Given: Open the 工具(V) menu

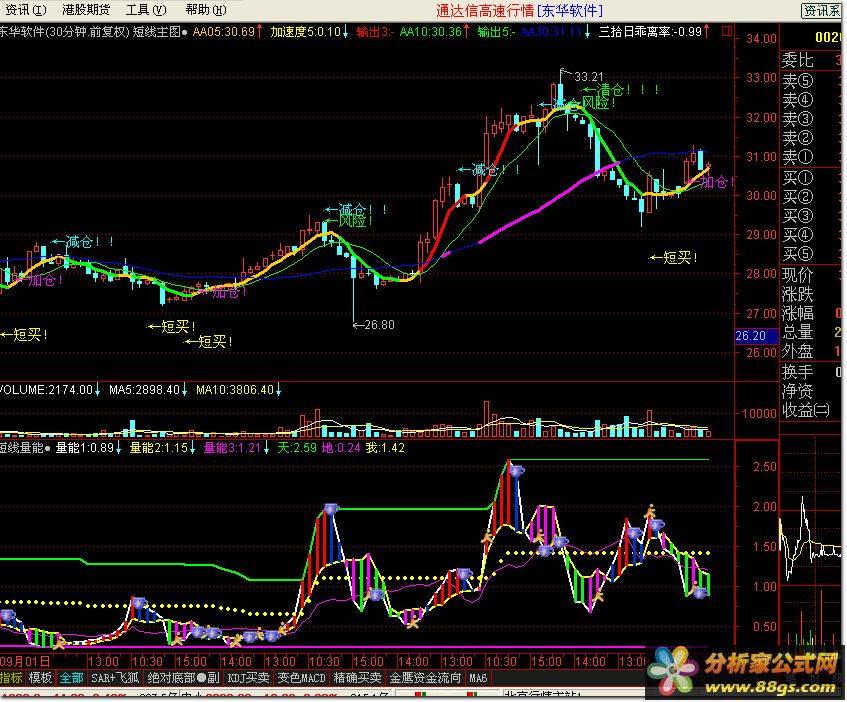Looking at the screenshot, I should tap(146, 10).
